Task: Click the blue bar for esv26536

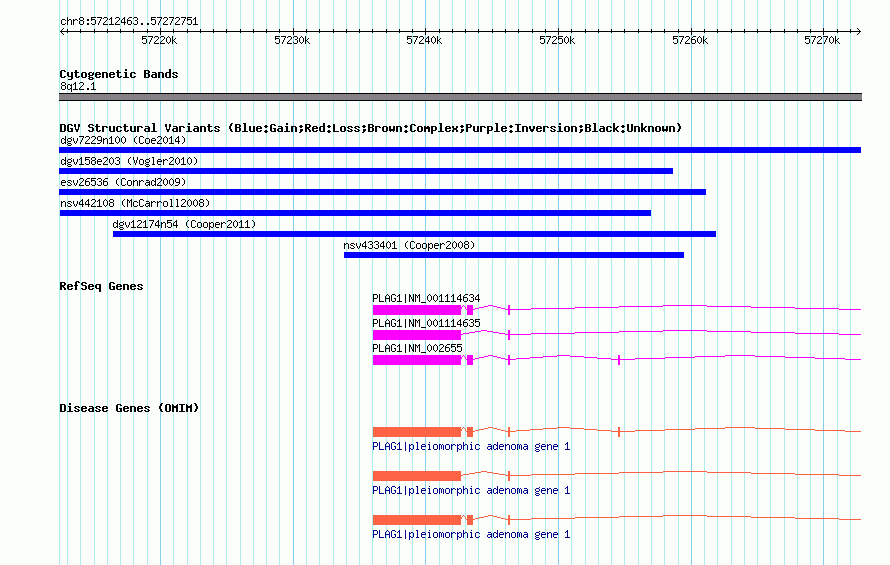Action: pyautogui.click(x=383, y=192)
